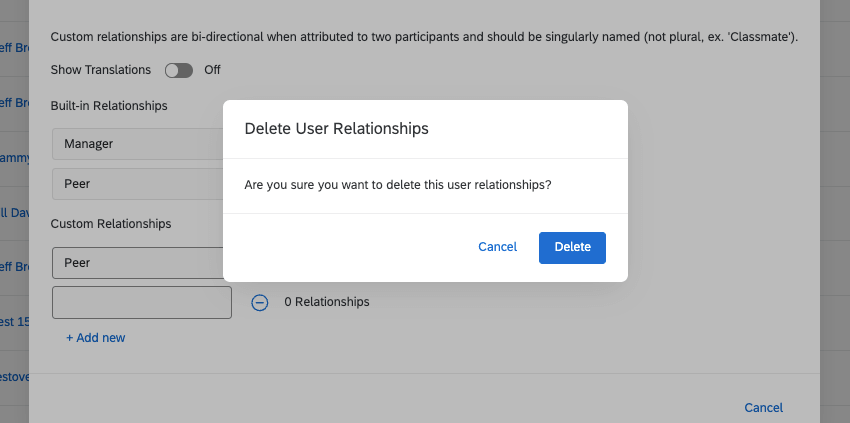Click the Peer field under Custom Relationships
The image size is (850, 423).
coord(137,263)
